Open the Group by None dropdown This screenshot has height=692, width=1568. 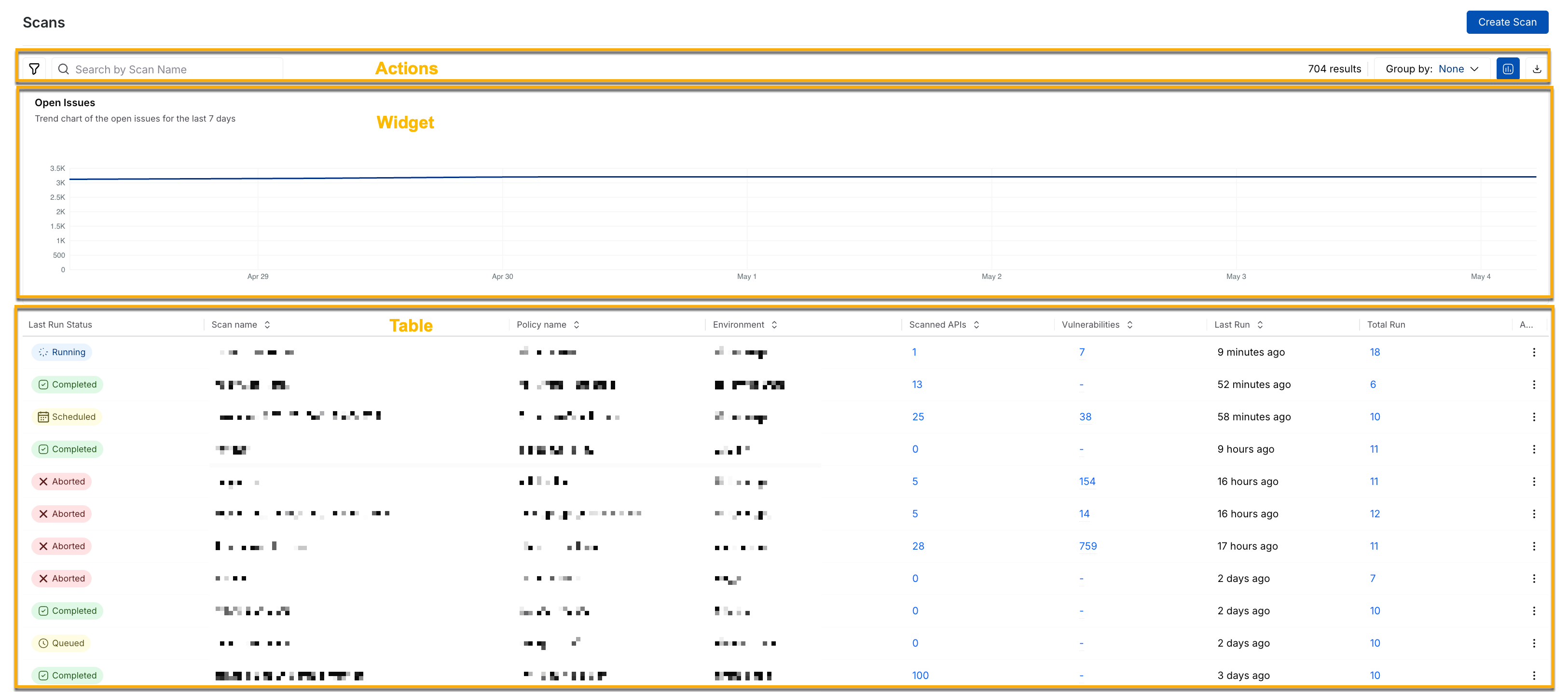point(1431,69)
